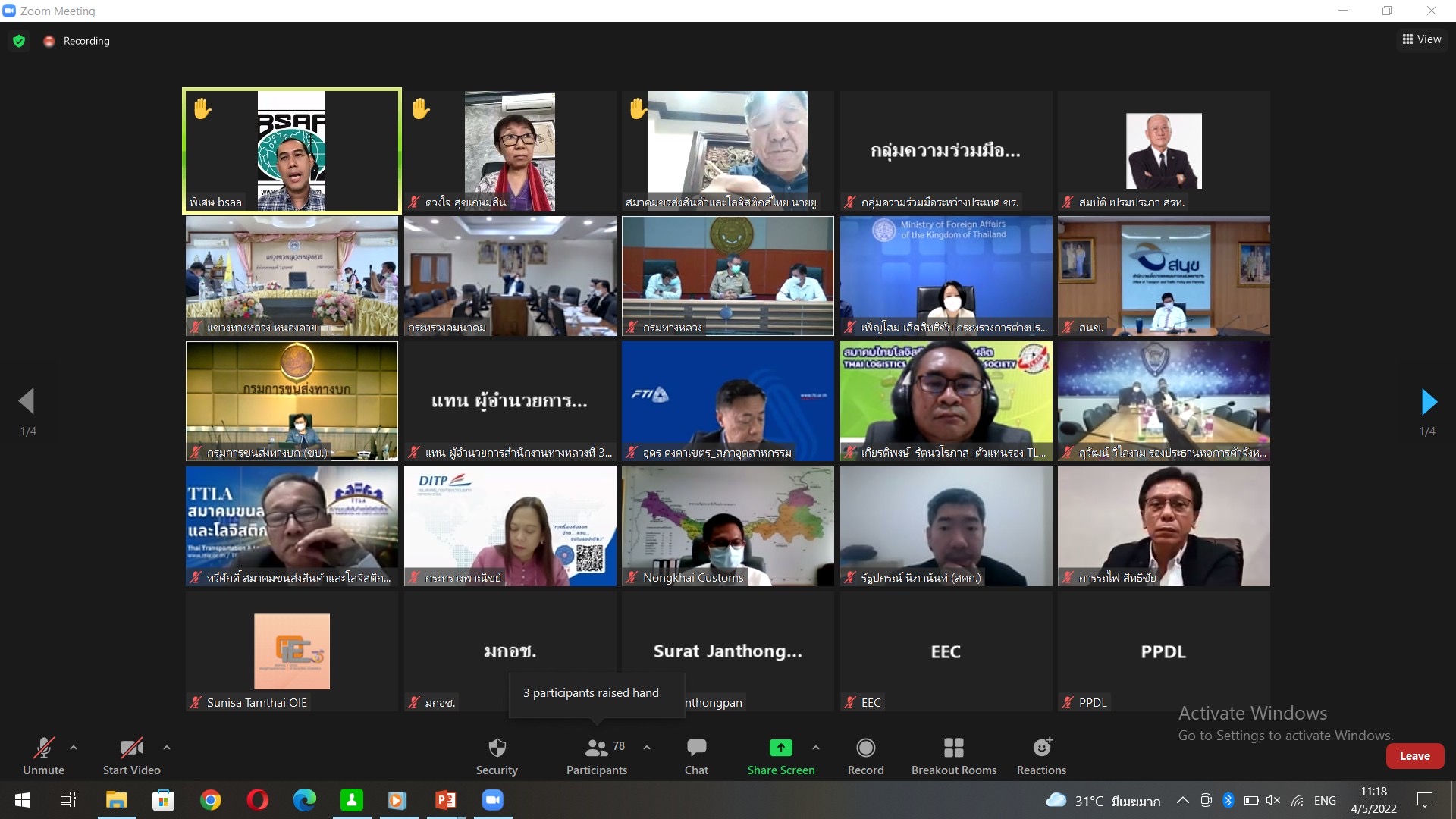The height and width of the screenshot is (819, 1456).
Task: Click the green encryption shield icon
Action: [19, 41]
